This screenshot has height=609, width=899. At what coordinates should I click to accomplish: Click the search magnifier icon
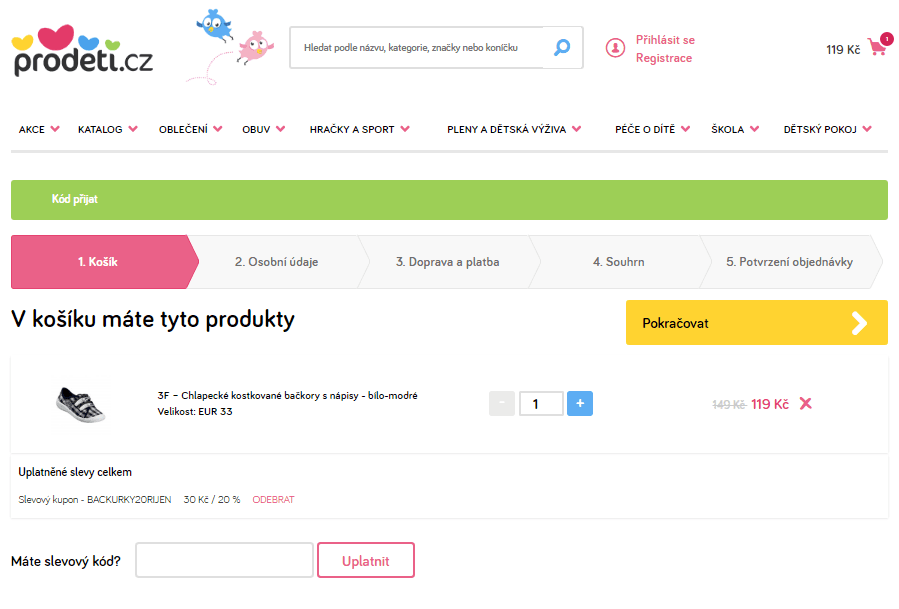tap(562, 47)
